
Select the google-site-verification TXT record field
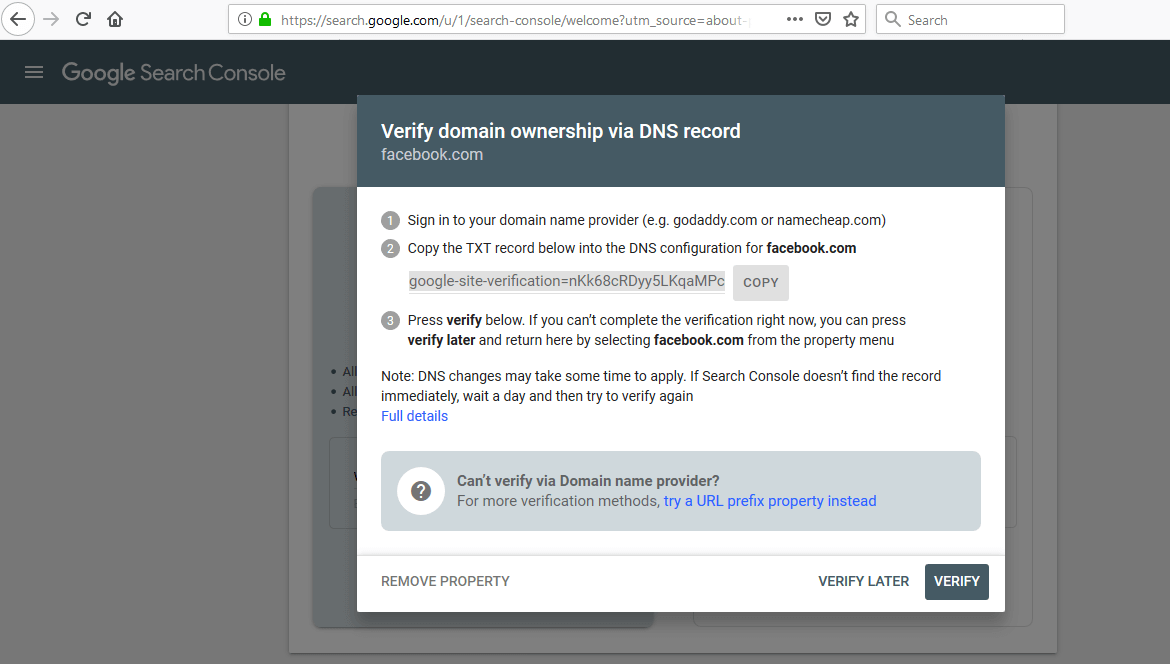566,282
